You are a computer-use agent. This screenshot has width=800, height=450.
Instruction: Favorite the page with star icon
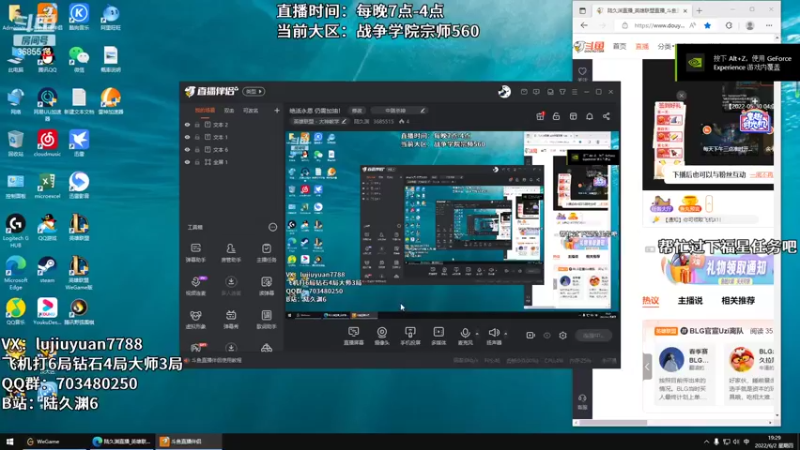pyautogui.click(x=707, y=25)
